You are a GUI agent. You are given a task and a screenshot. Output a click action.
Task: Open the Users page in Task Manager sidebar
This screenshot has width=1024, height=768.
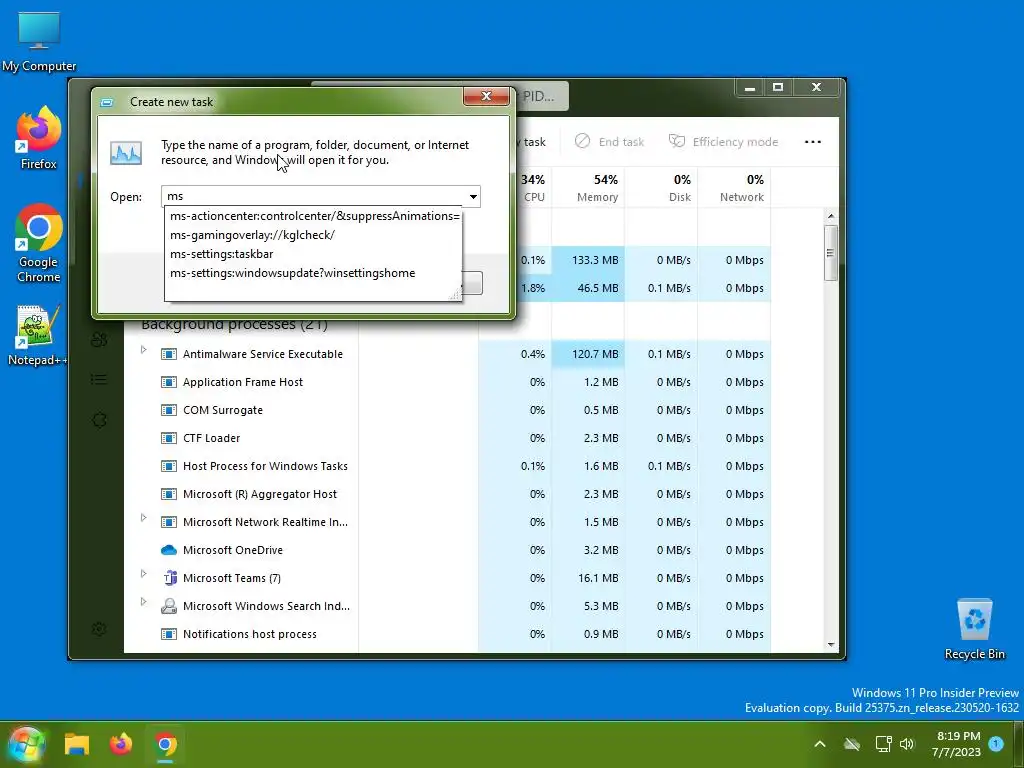99,339
